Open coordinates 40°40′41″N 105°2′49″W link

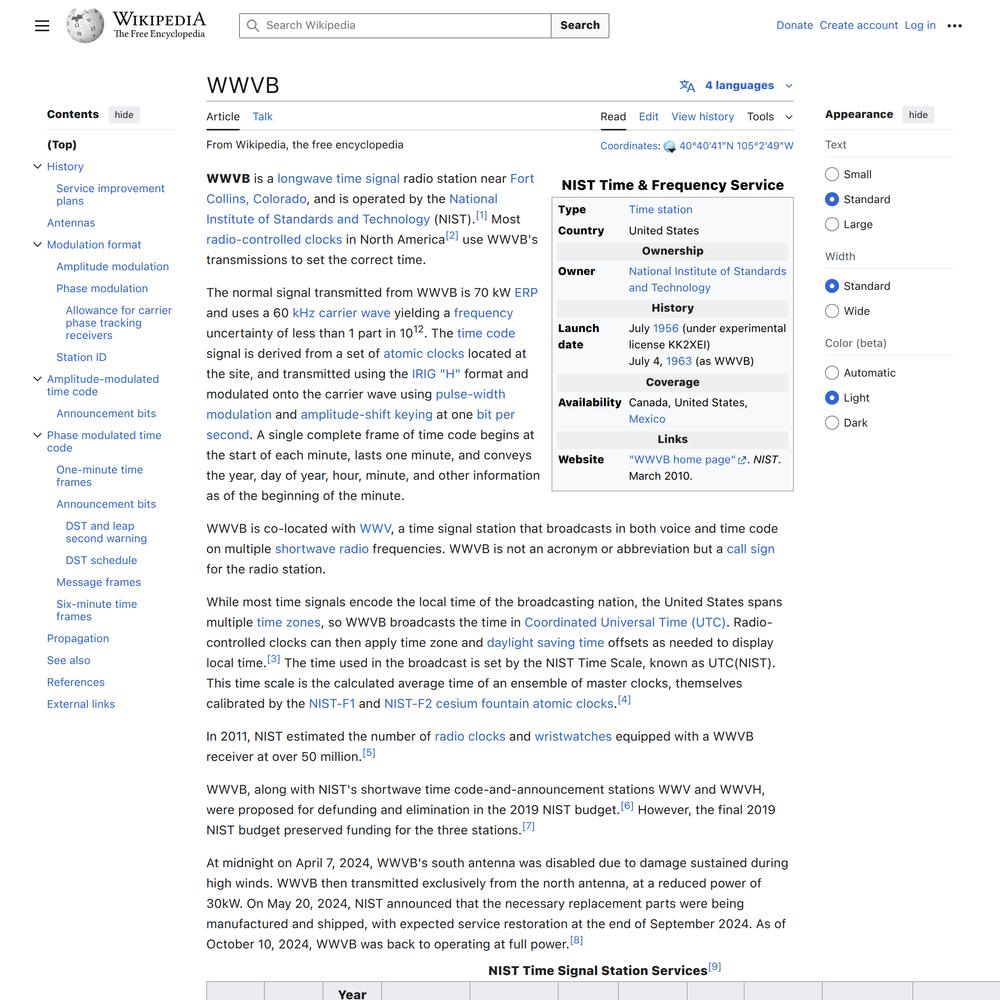coord(736,146)
